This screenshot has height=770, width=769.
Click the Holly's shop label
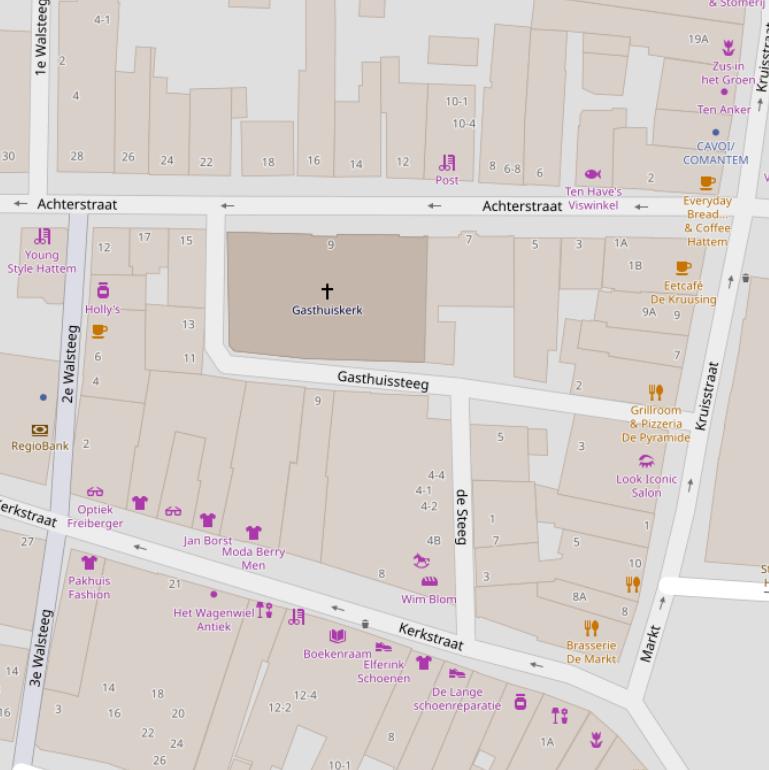[102, 309]
